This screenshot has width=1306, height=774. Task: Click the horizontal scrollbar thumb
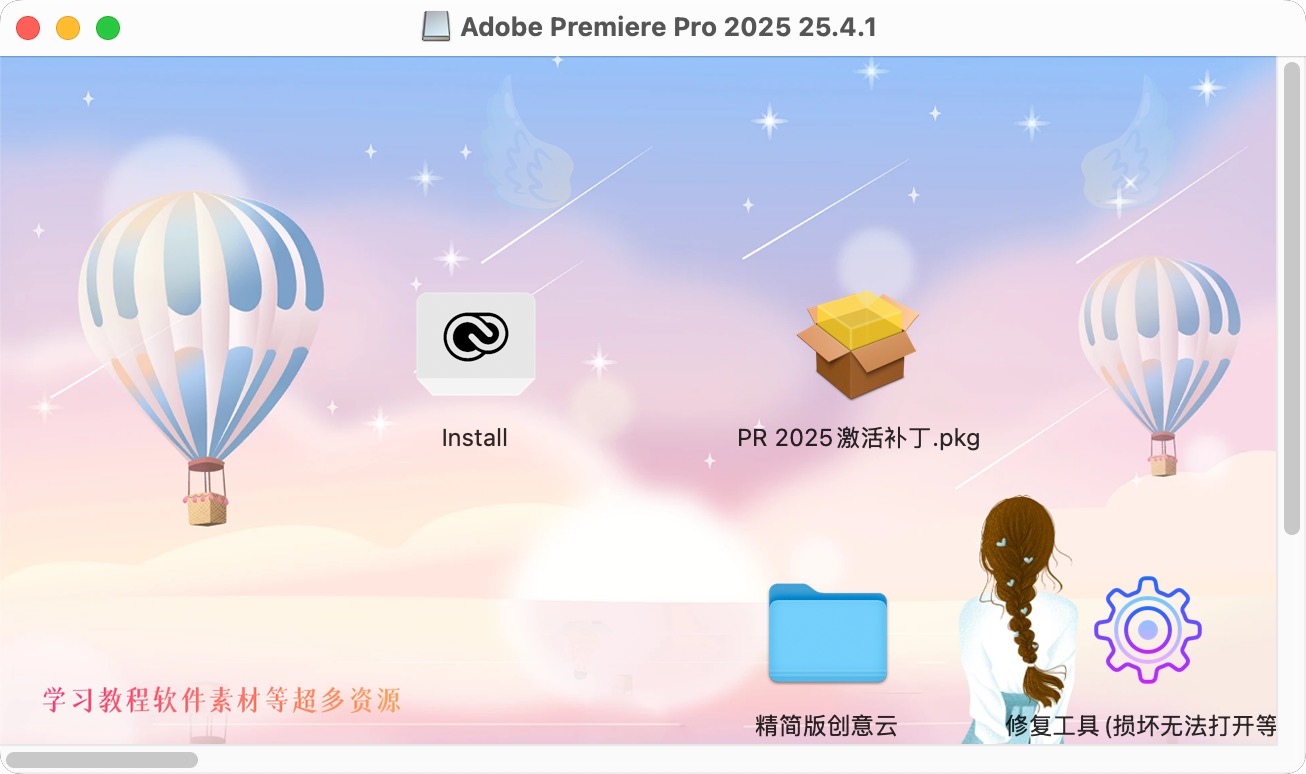(x=101, y=760)
